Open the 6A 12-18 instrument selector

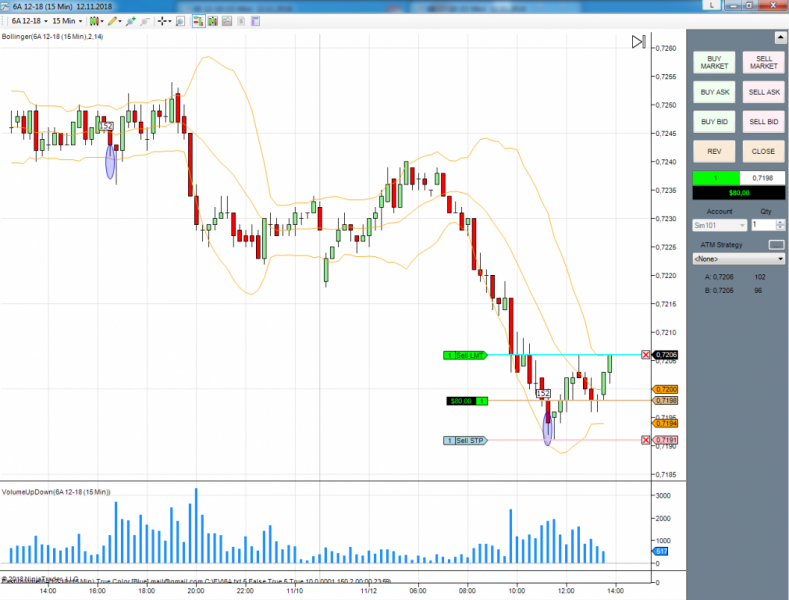click(29, 21)
